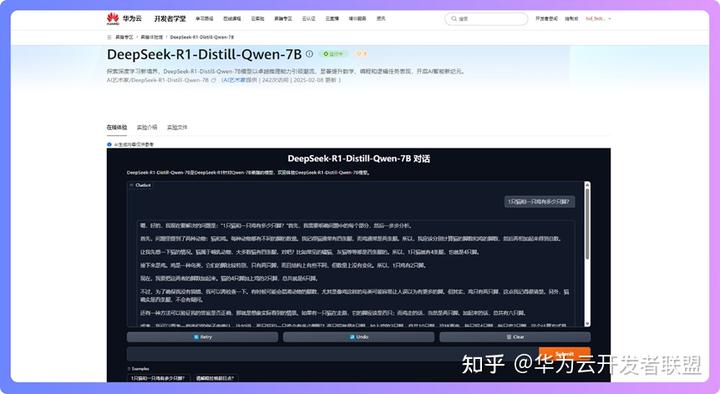Open the user account dropdown in header

coord(598,19)
